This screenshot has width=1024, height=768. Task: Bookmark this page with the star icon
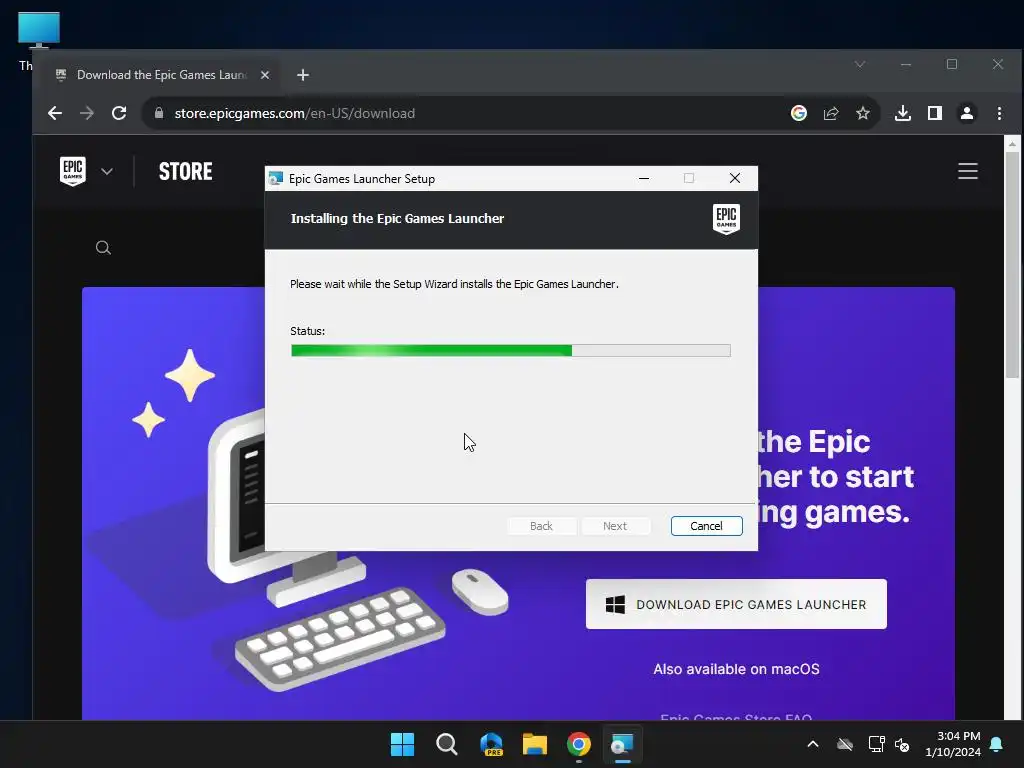click(863, 113)
